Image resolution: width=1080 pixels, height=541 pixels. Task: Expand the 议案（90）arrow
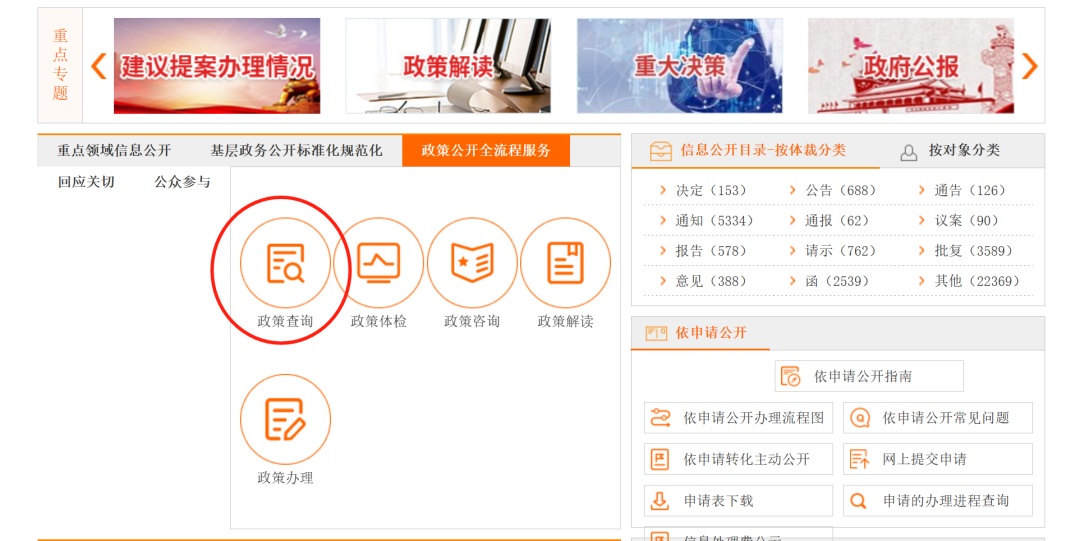(922, 221)
